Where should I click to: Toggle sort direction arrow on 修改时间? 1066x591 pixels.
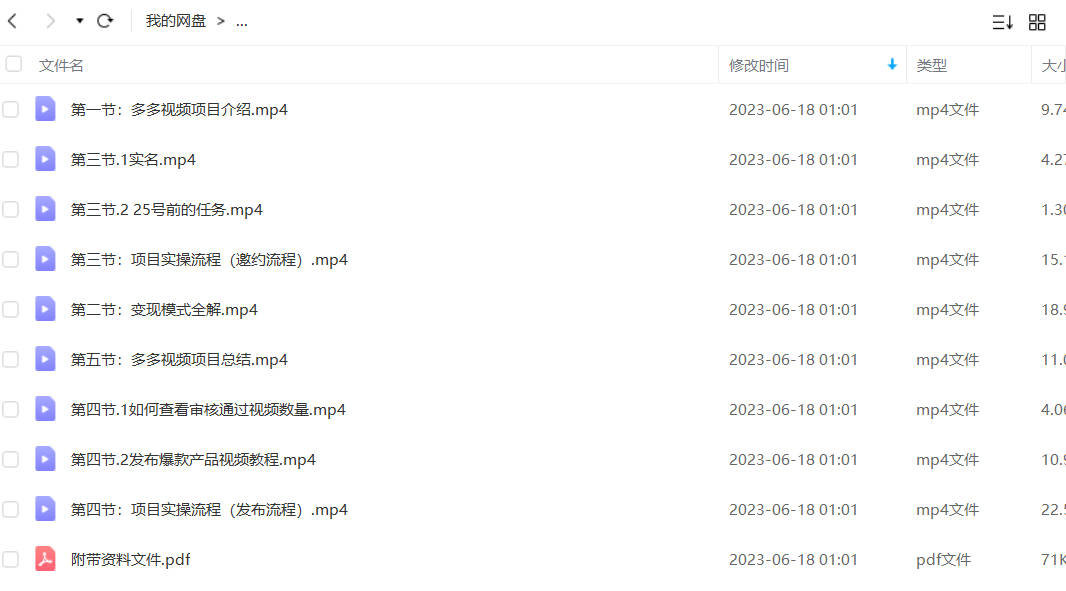(x=892, y=65)
